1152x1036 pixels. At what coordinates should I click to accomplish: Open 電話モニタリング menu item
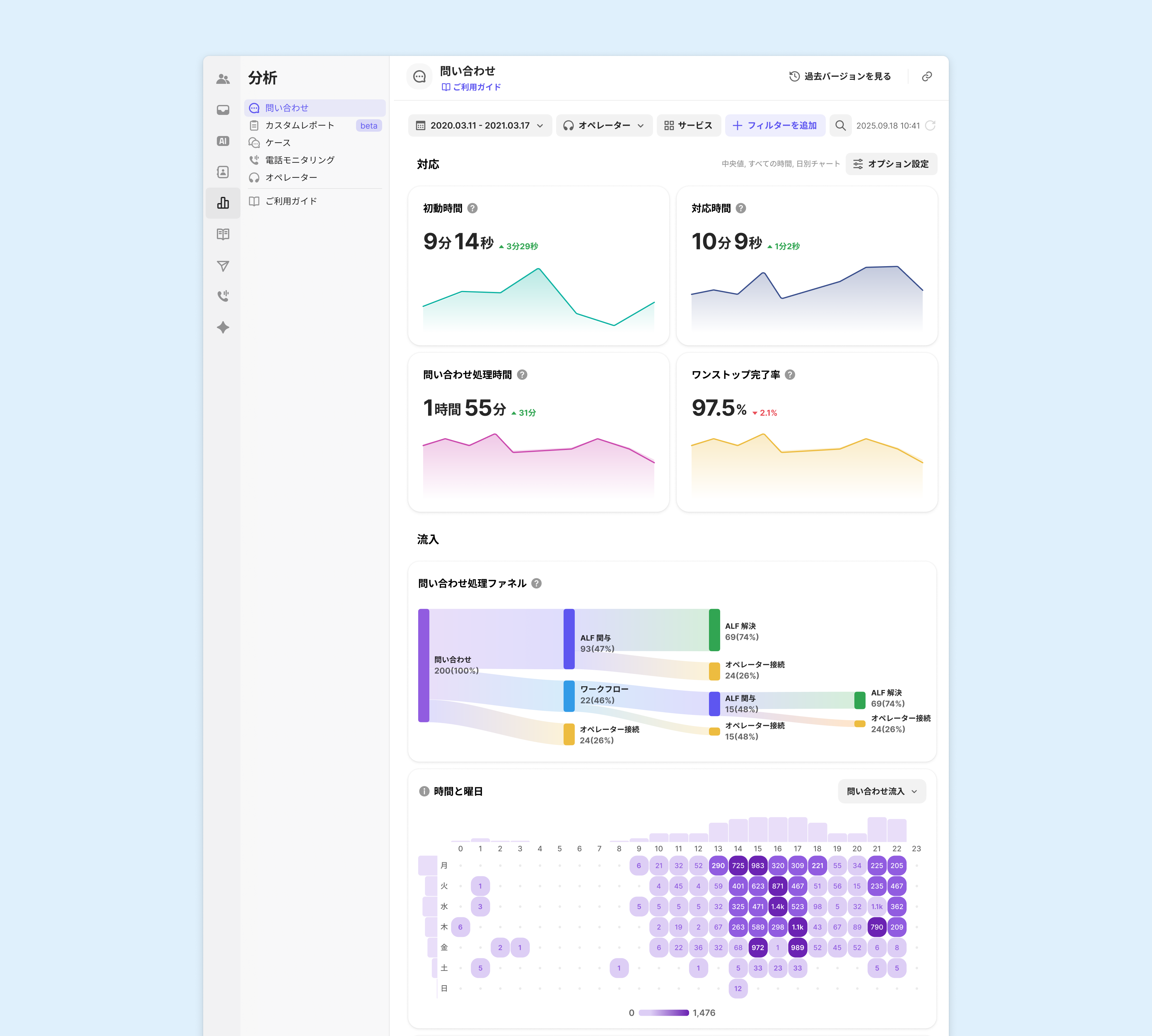click(x=299, y=160)
